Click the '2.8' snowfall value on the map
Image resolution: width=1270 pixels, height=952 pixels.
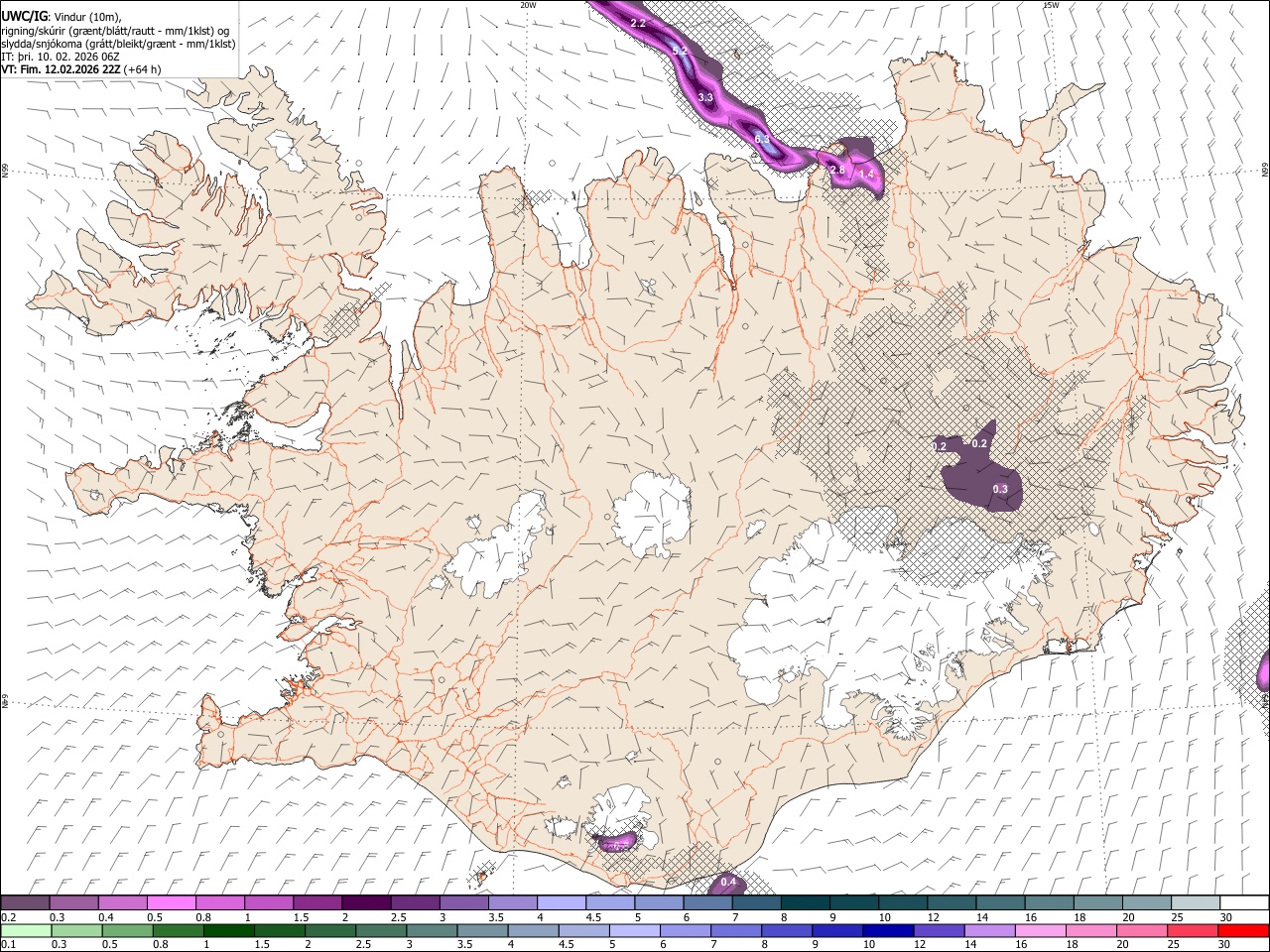837,171
